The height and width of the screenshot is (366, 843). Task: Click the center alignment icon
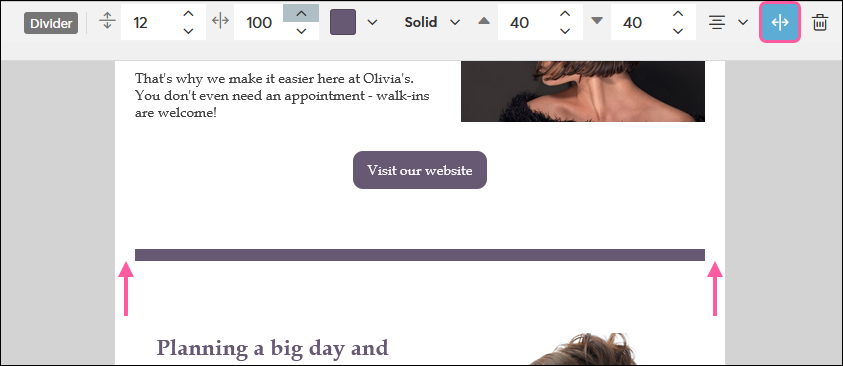(717, 22)
